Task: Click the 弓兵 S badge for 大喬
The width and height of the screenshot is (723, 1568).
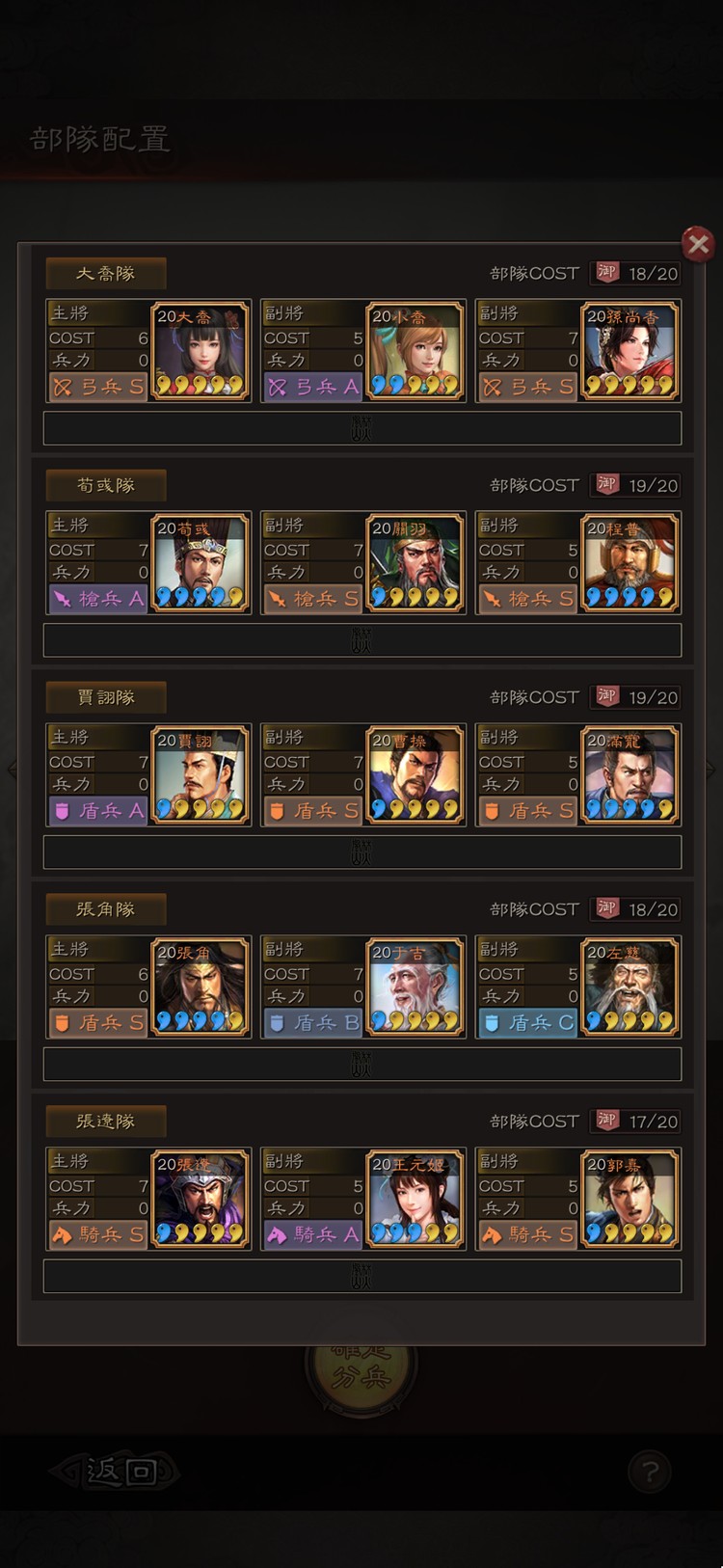Action: (x=97, y=387)
